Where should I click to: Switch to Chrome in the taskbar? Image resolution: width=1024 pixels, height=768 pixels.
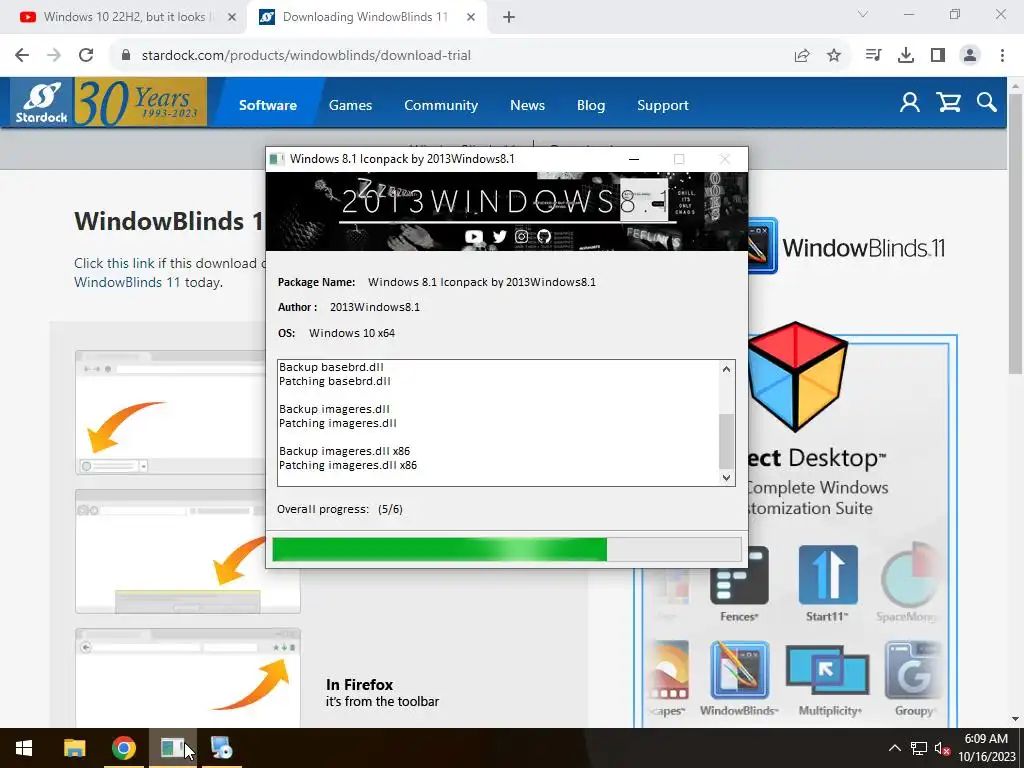[x=123, y=748]
